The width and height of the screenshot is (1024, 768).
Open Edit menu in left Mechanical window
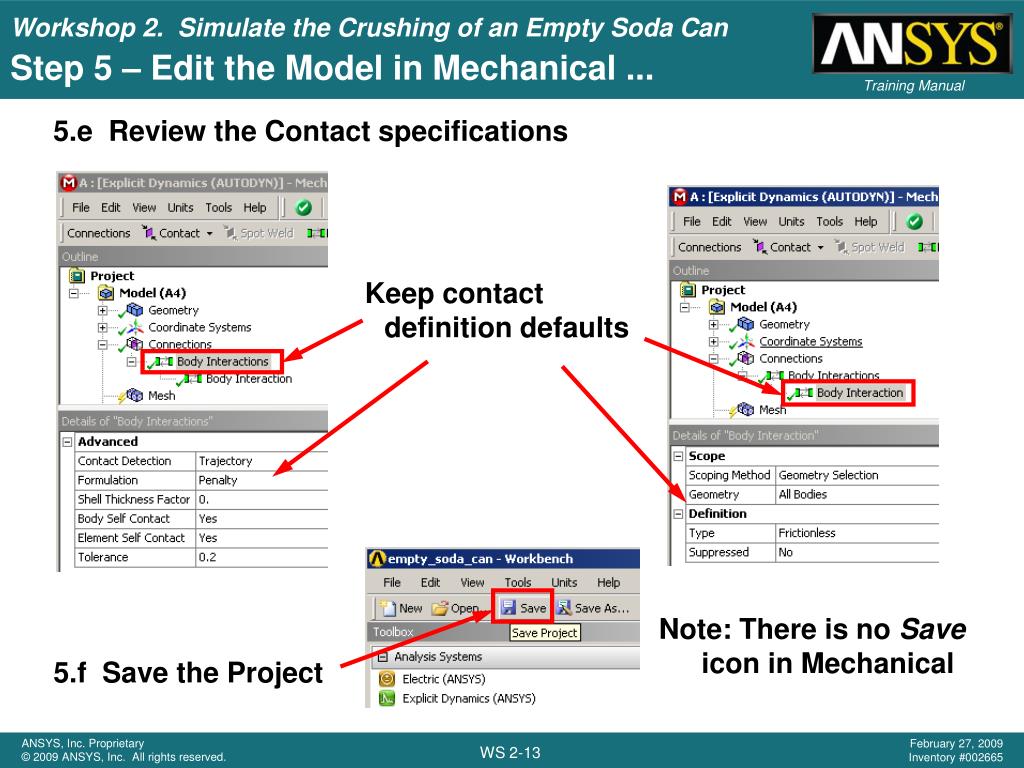pos(110,208)
